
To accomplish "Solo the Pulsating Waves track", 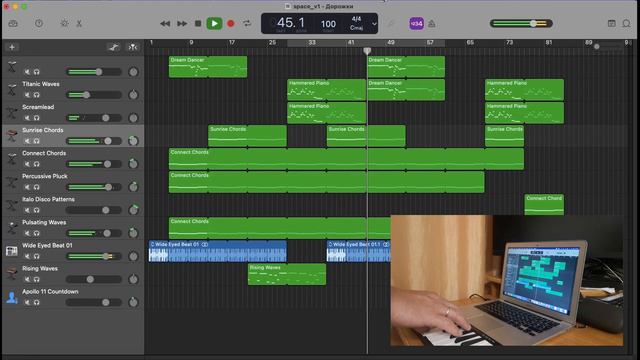I will coord(37,233).
